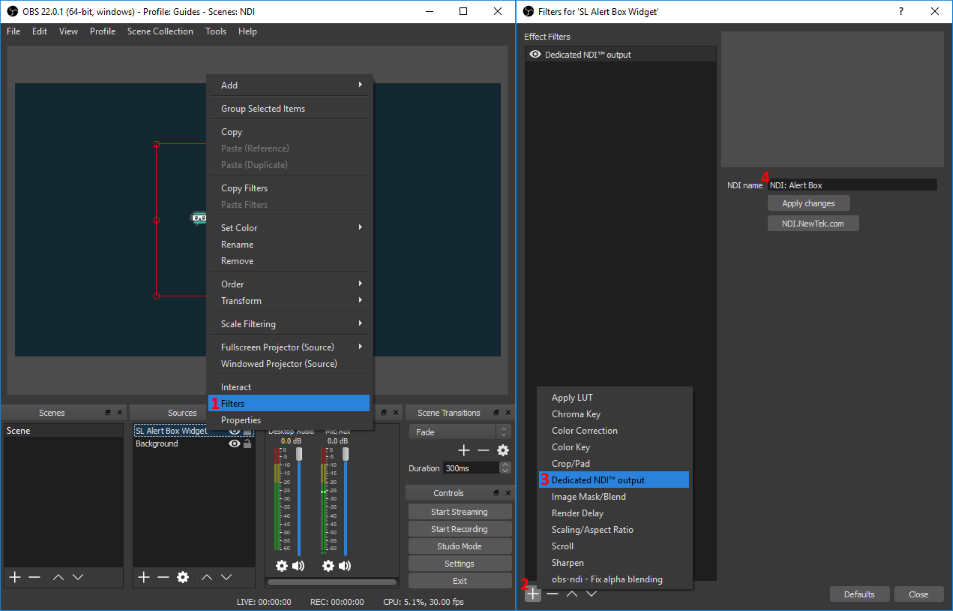
Task: Move the filter up in Filters window
Action: point(572,593)
